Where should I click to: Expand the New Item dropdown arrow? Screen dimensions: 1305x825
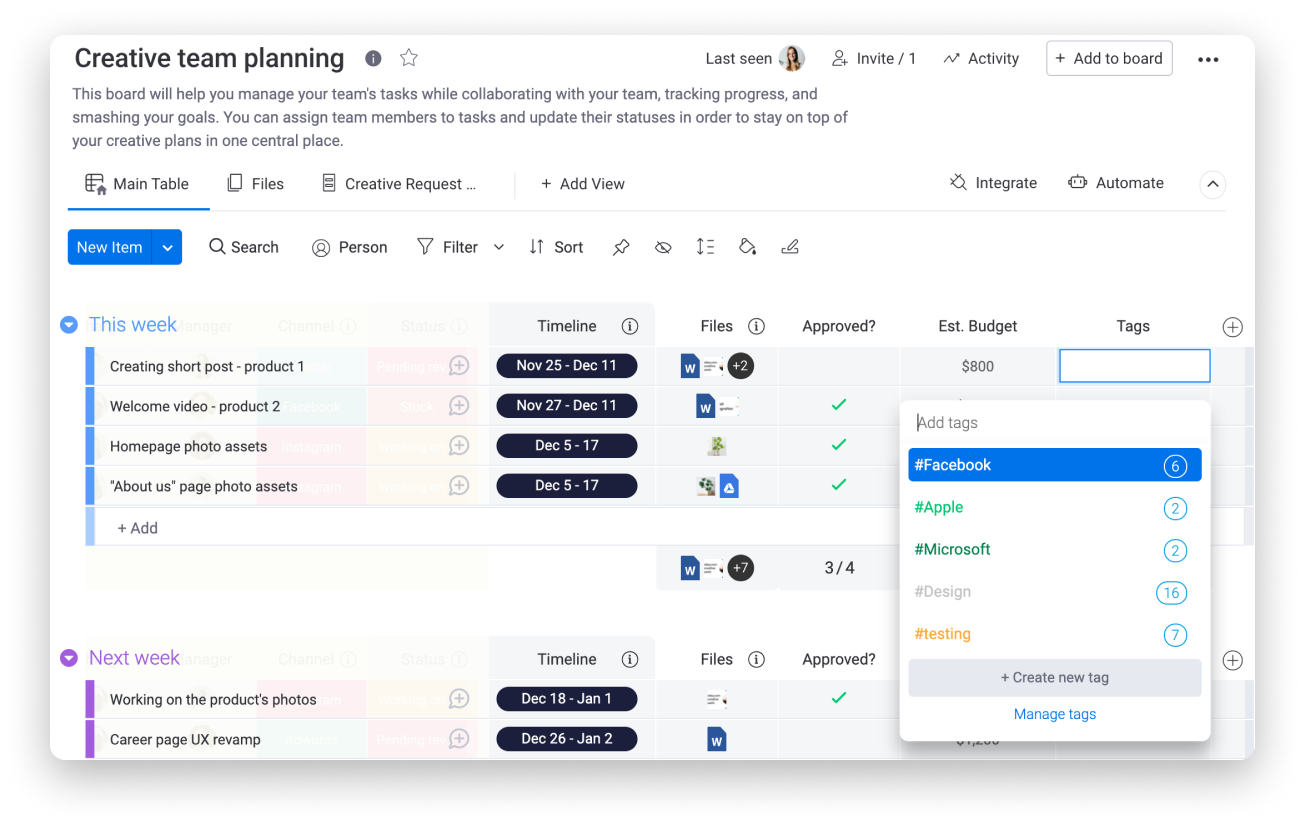coord(167,247)
